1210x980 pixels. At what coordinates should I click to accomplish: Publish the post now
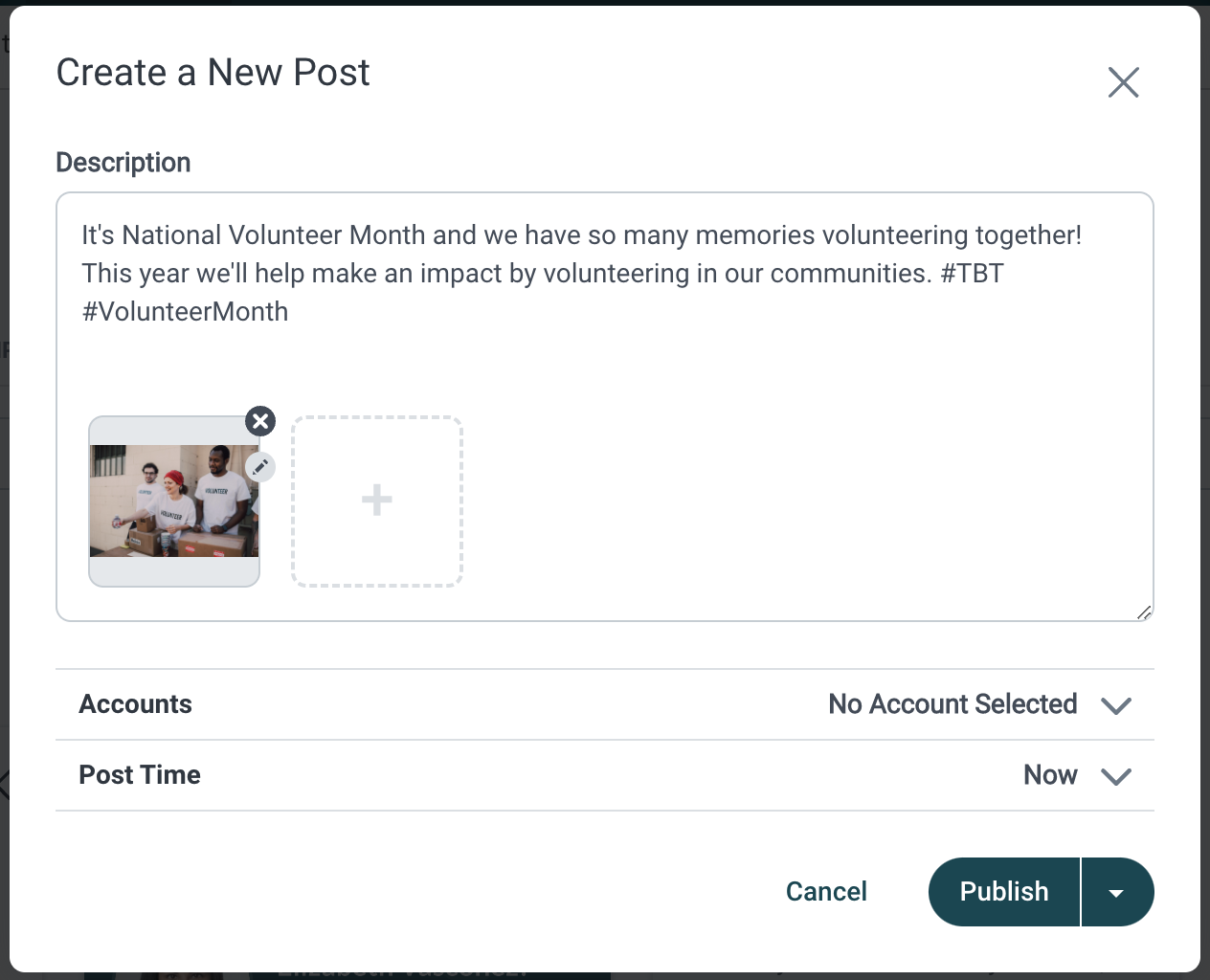point(1004,892)
